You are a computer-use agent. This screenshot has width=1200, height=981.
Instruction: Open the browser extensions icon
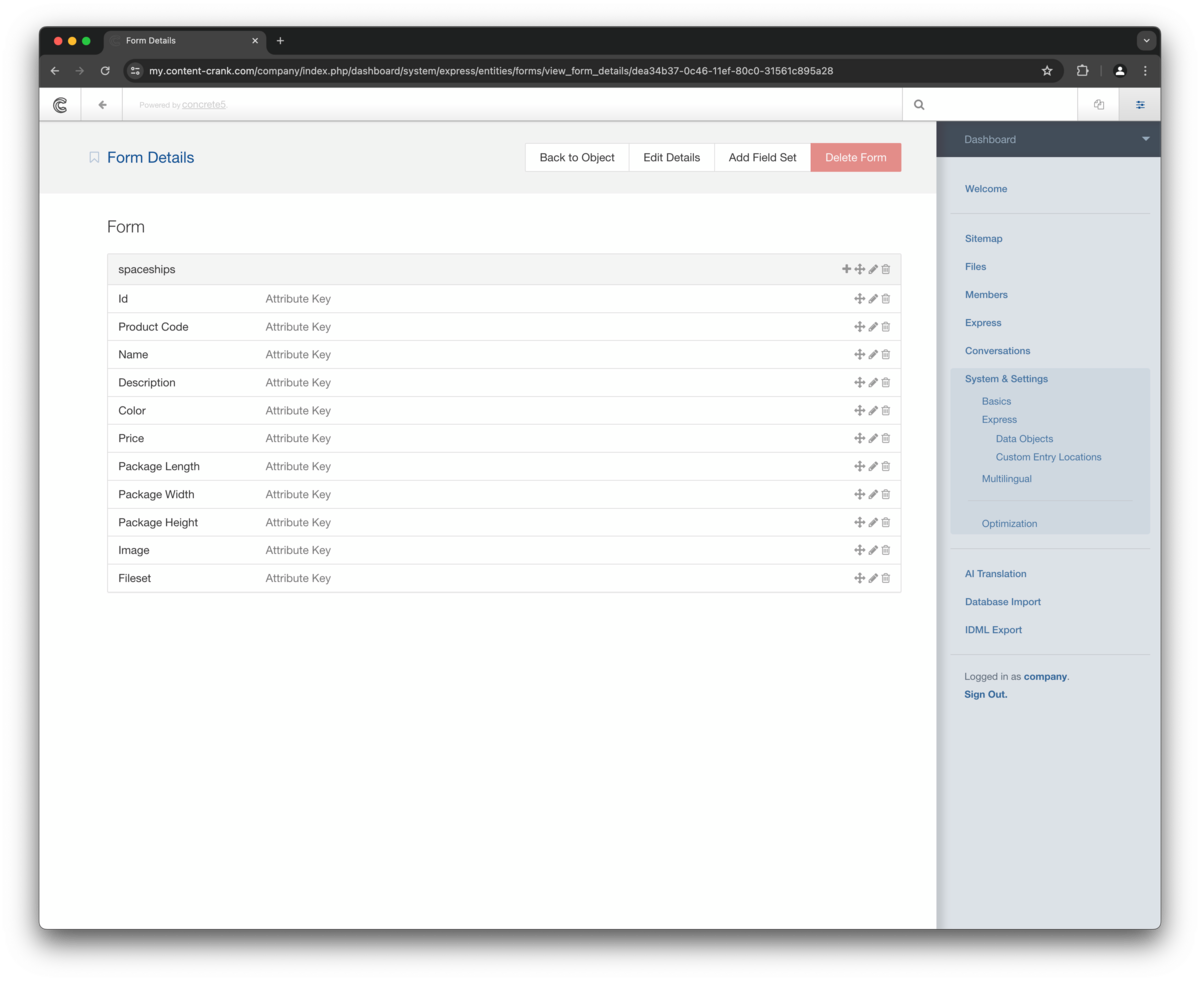(1082, 71)
